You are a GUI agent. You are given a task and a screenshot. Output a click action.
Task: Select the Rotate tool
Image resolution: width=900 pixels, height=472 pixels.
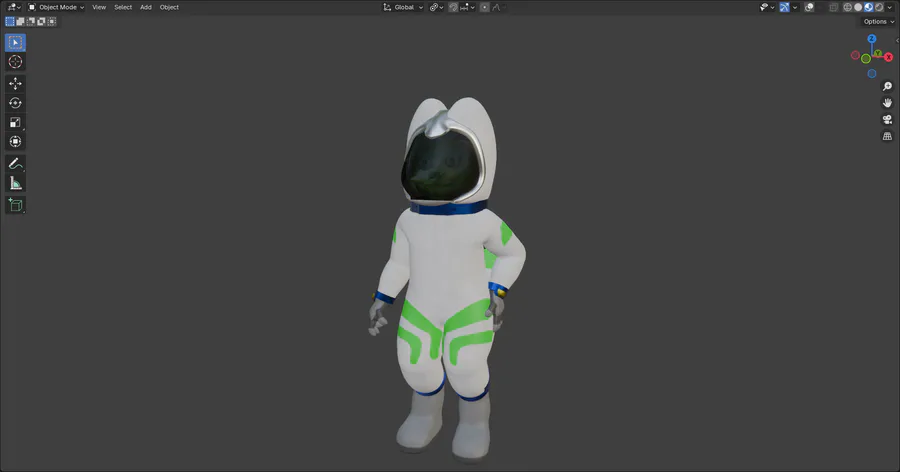15,103
